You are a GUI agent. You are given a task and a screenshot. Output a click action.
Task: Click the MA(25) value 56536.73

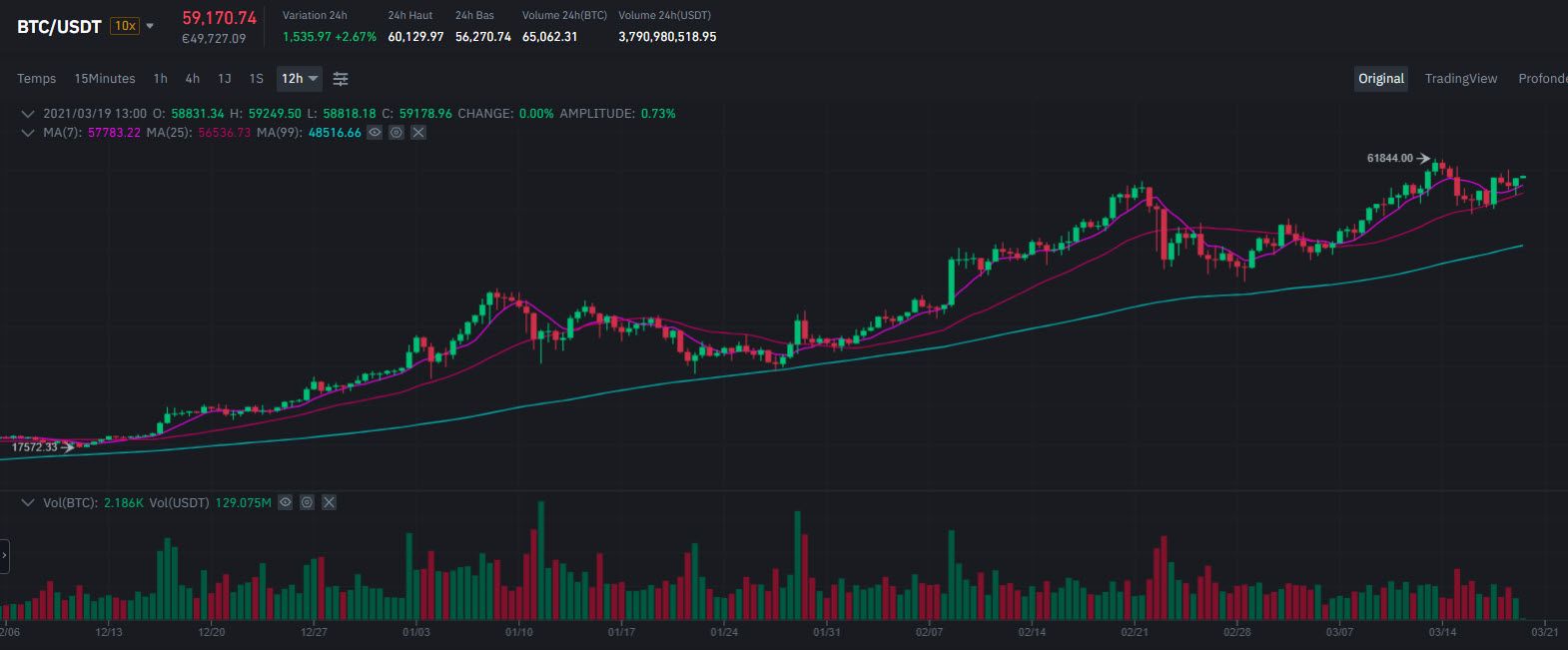pos(225,132)
